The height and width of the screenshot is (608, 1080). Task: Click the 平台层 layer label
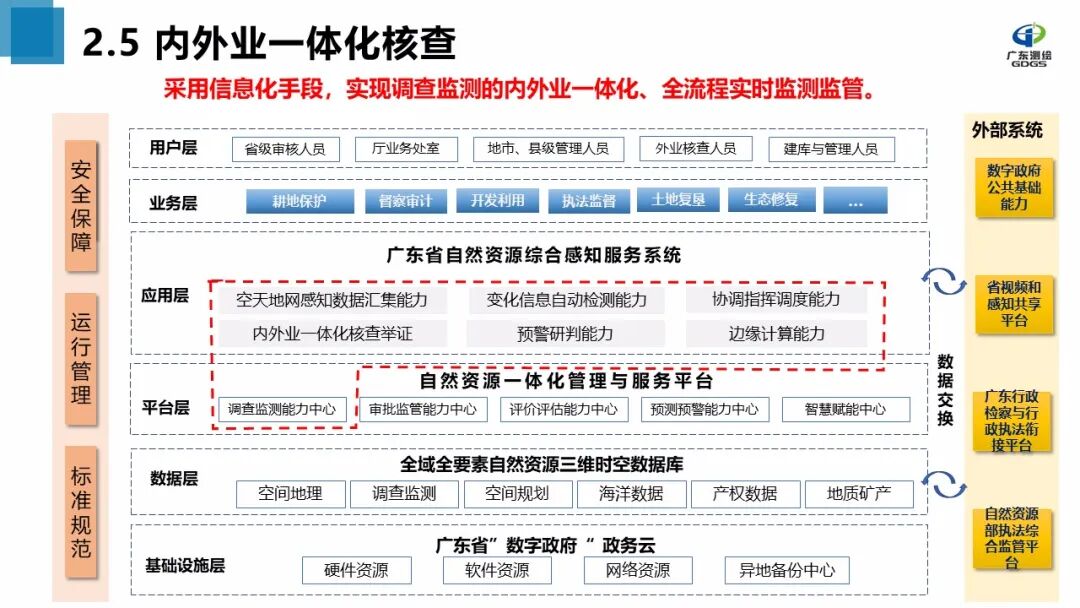point(166,408)
